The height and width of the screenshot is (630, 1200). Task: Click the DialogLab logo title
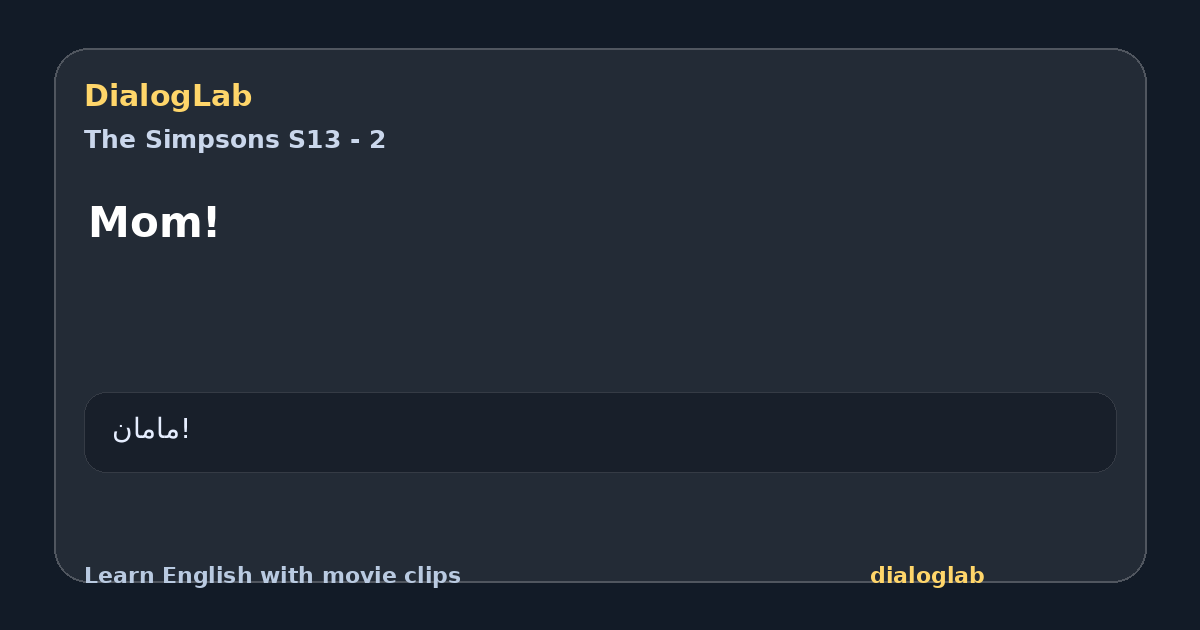point(168,96)
